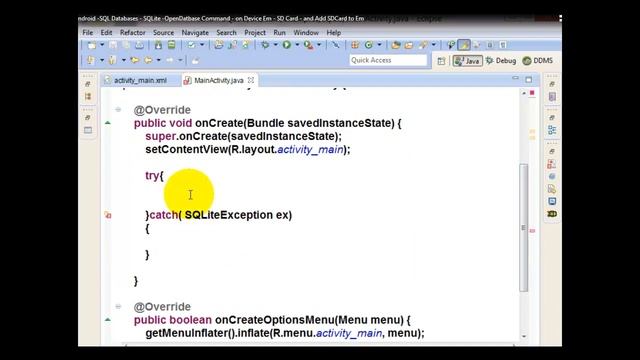Open the Refactor menu
640x360 pixels.
tap(132, 32)
